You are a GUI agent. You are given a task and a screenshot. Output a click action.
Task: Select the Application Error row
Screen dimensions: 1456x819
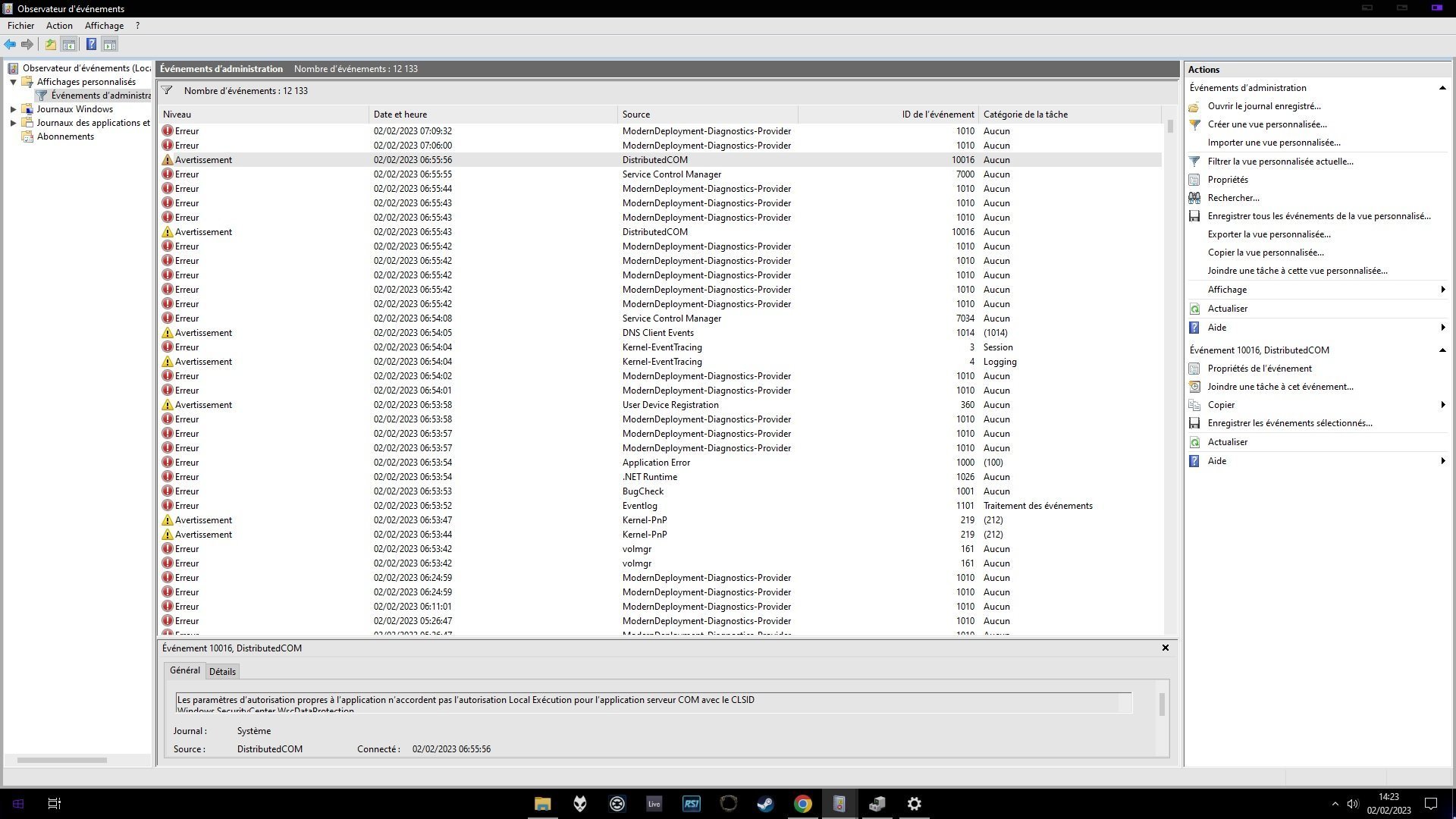[660, 463]
